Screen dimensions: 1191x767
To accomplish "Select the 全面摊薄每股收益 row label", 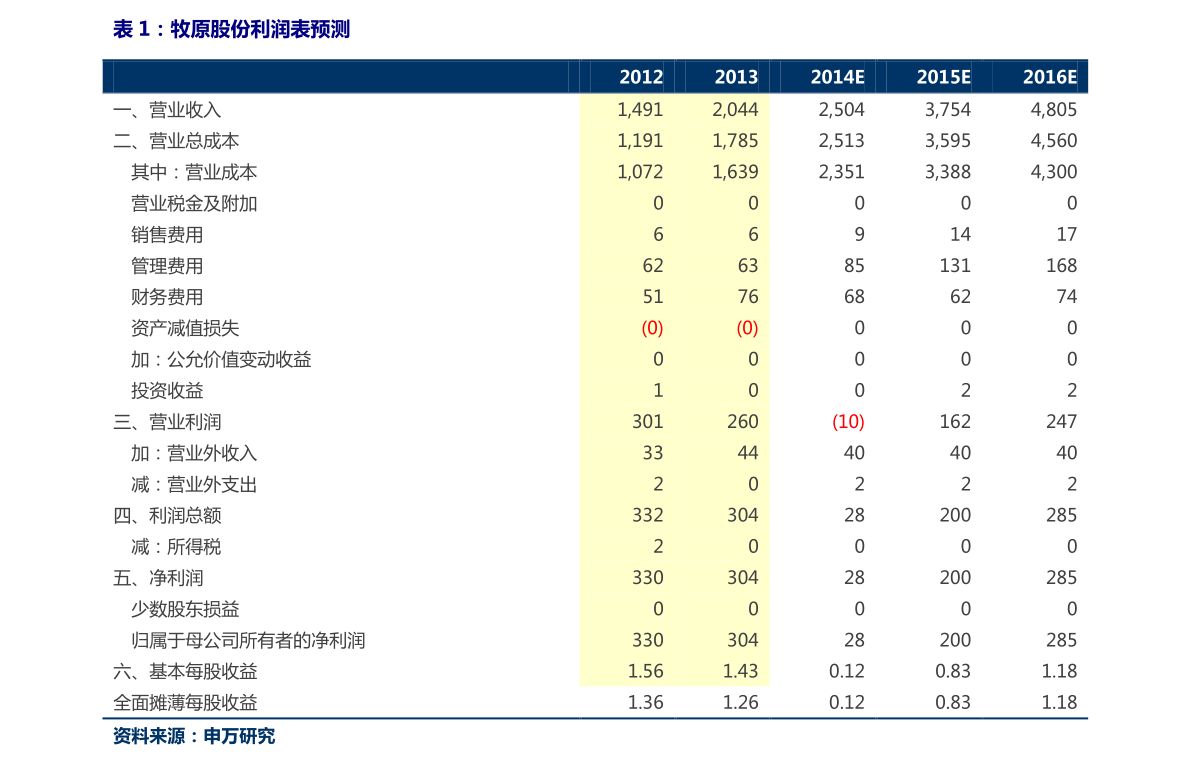I will 185,703.
